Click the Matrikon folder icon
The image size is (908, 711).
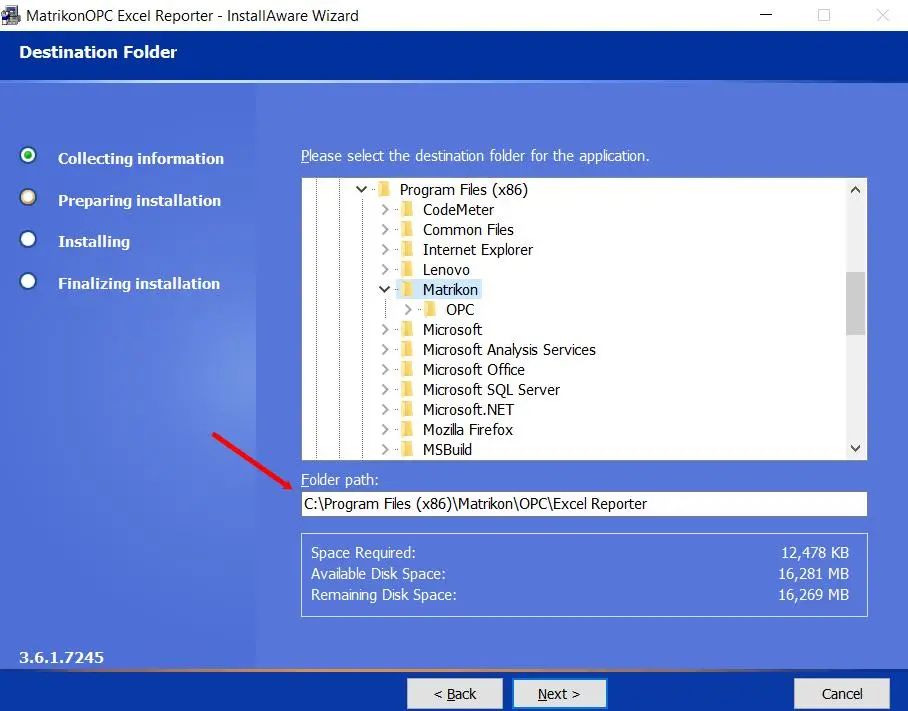[x=407, y=289]
